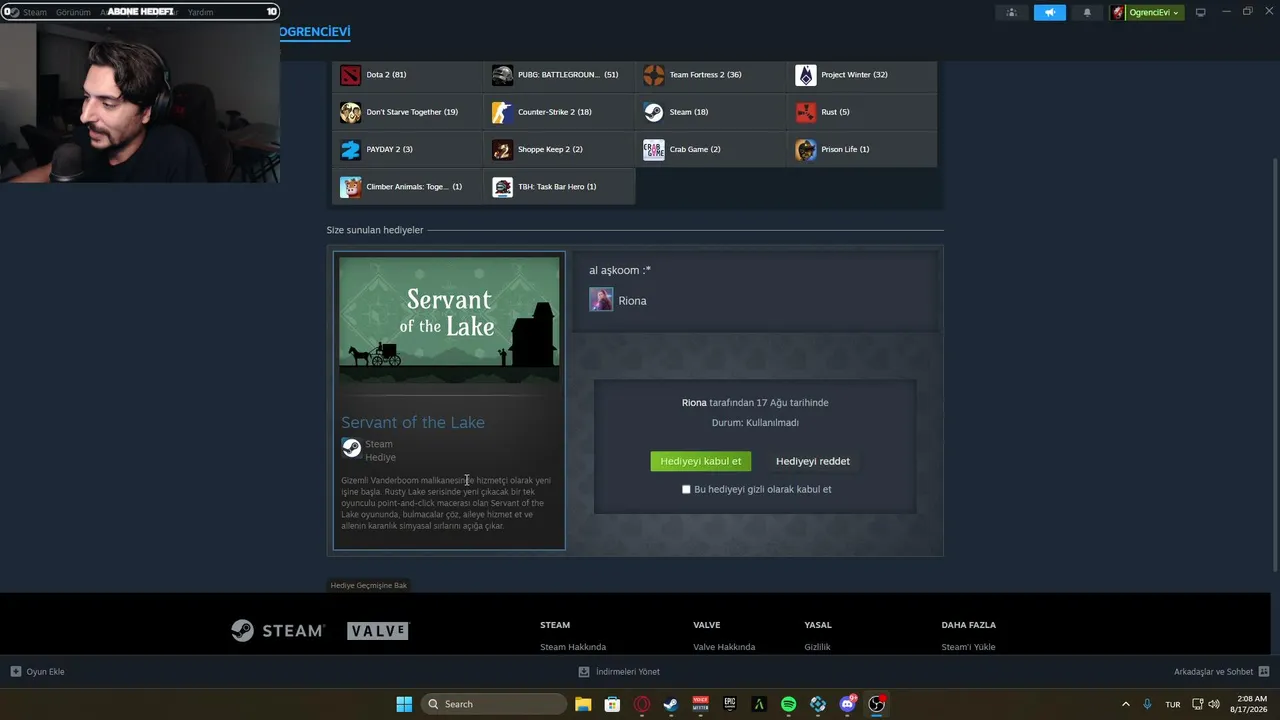Click the Valve logo in the footer
1280x720 pixels.
378,631
